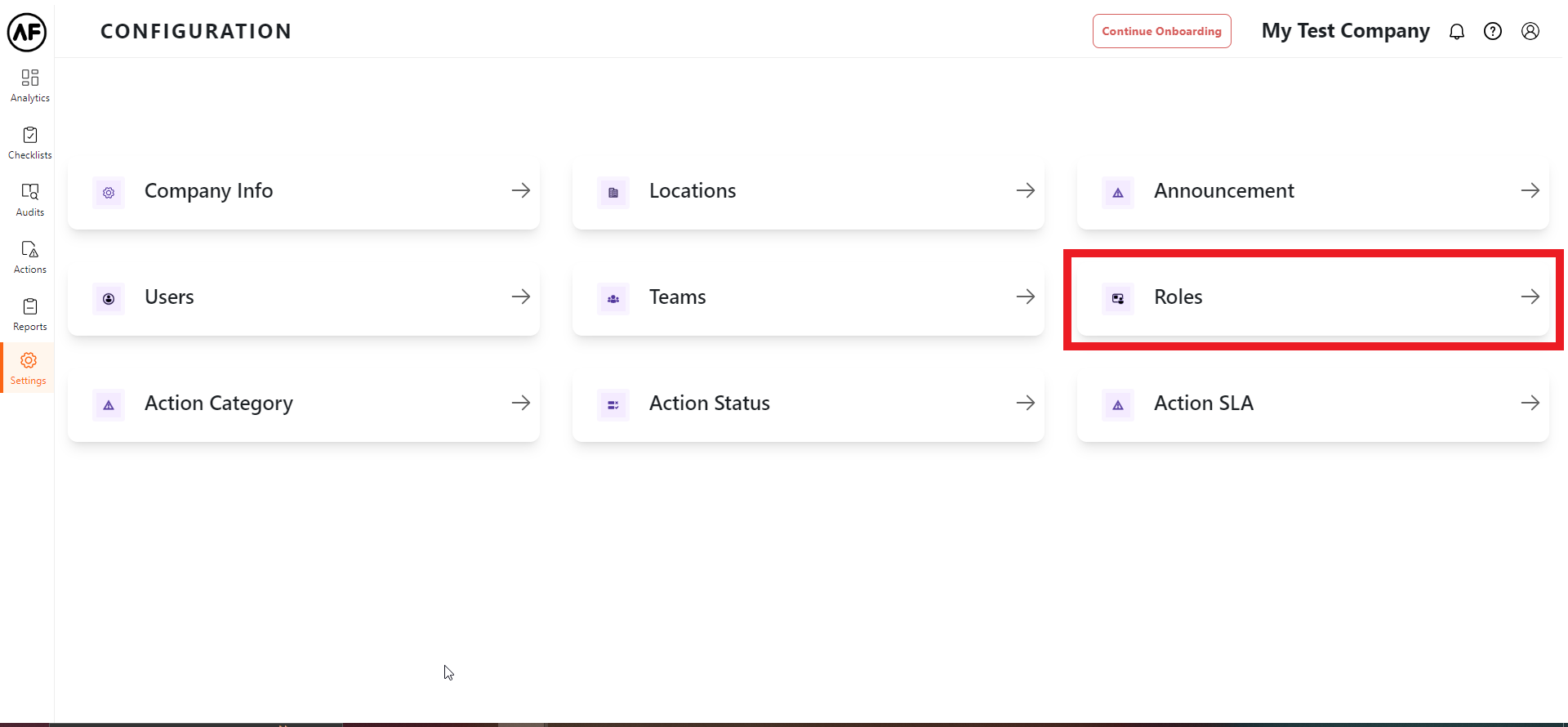The width and height of the screenshot is (1568, 727).
Task: Click the Continue Onboarding button
Action: pos(1161,32)
